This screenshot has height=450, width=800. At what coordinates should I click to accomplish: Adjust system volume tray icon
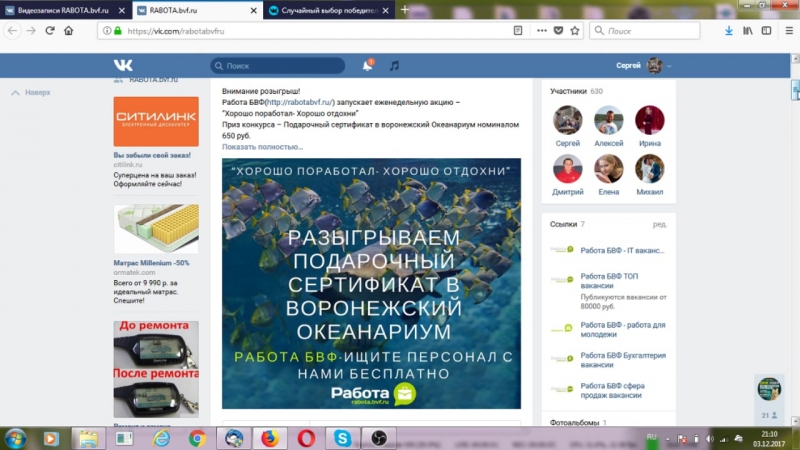point(710,439)
